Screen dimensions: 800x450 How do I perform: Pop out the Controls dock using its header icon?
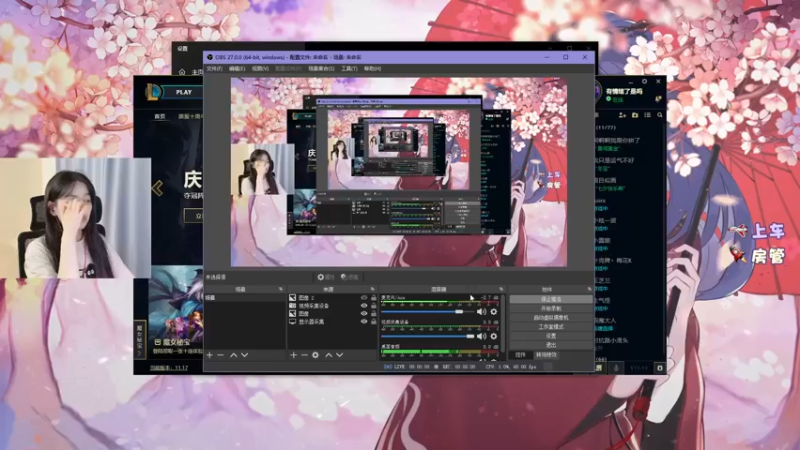click(589, 289)
